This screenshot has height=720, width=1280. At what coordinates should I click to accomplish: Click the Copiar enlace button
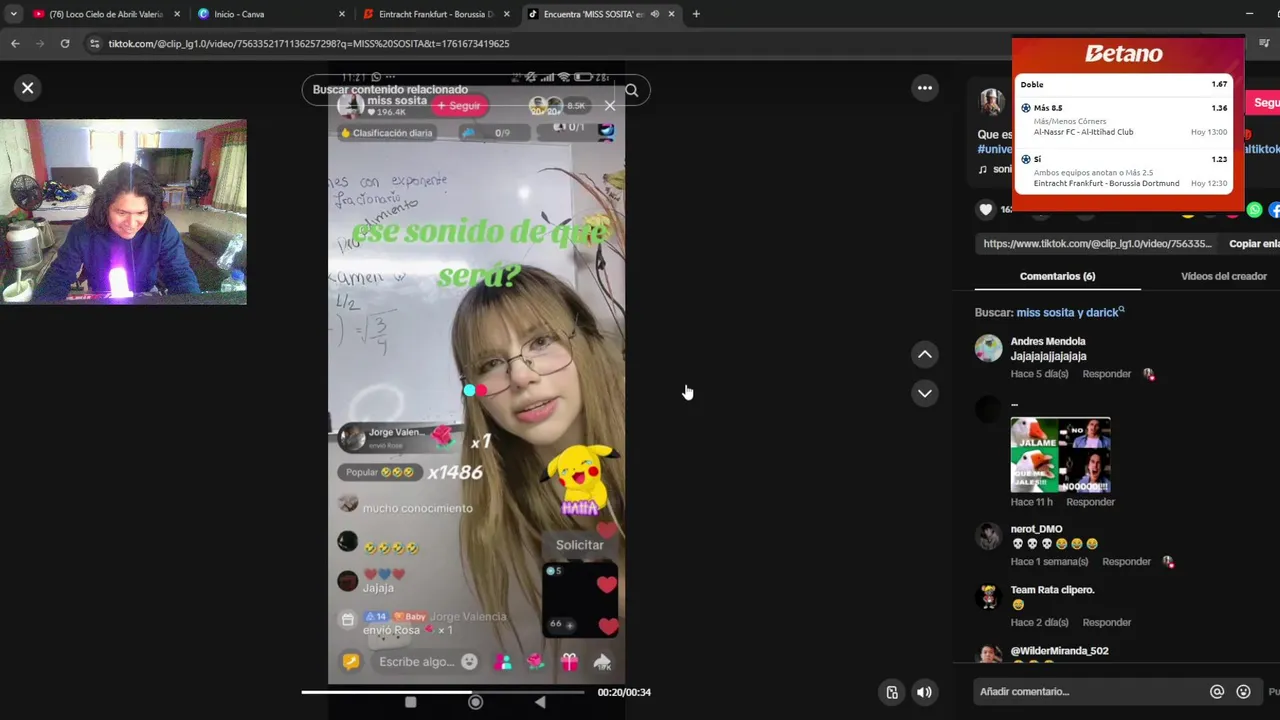click(x=1254, y=244)
